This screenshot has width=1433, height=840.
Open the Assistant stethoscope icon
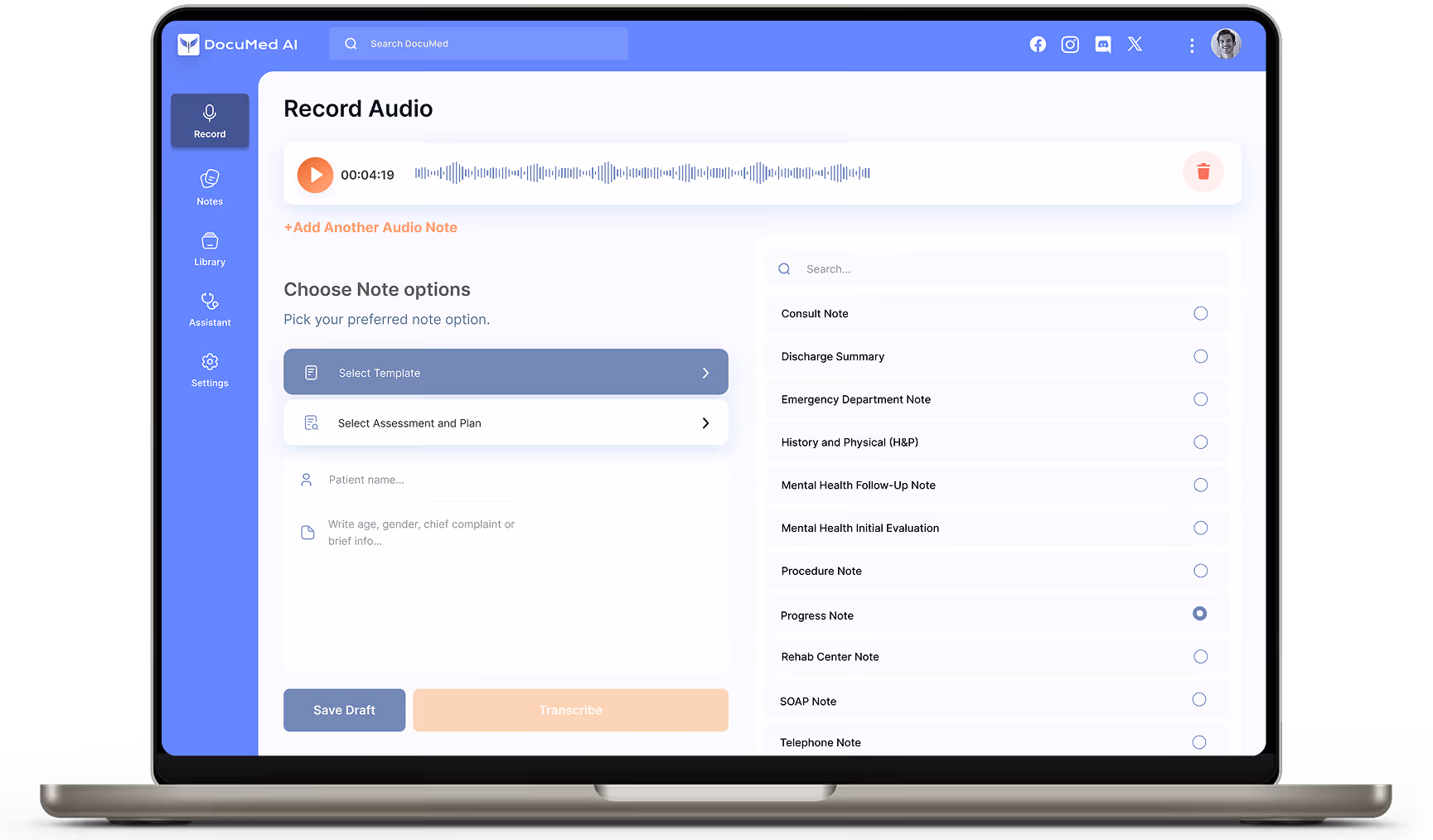tap(210, 301)
